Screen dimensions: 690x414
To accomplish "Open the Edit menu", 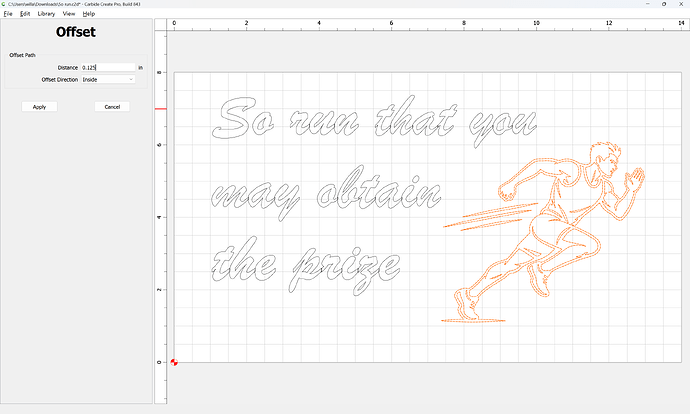I will pos(25,14).
